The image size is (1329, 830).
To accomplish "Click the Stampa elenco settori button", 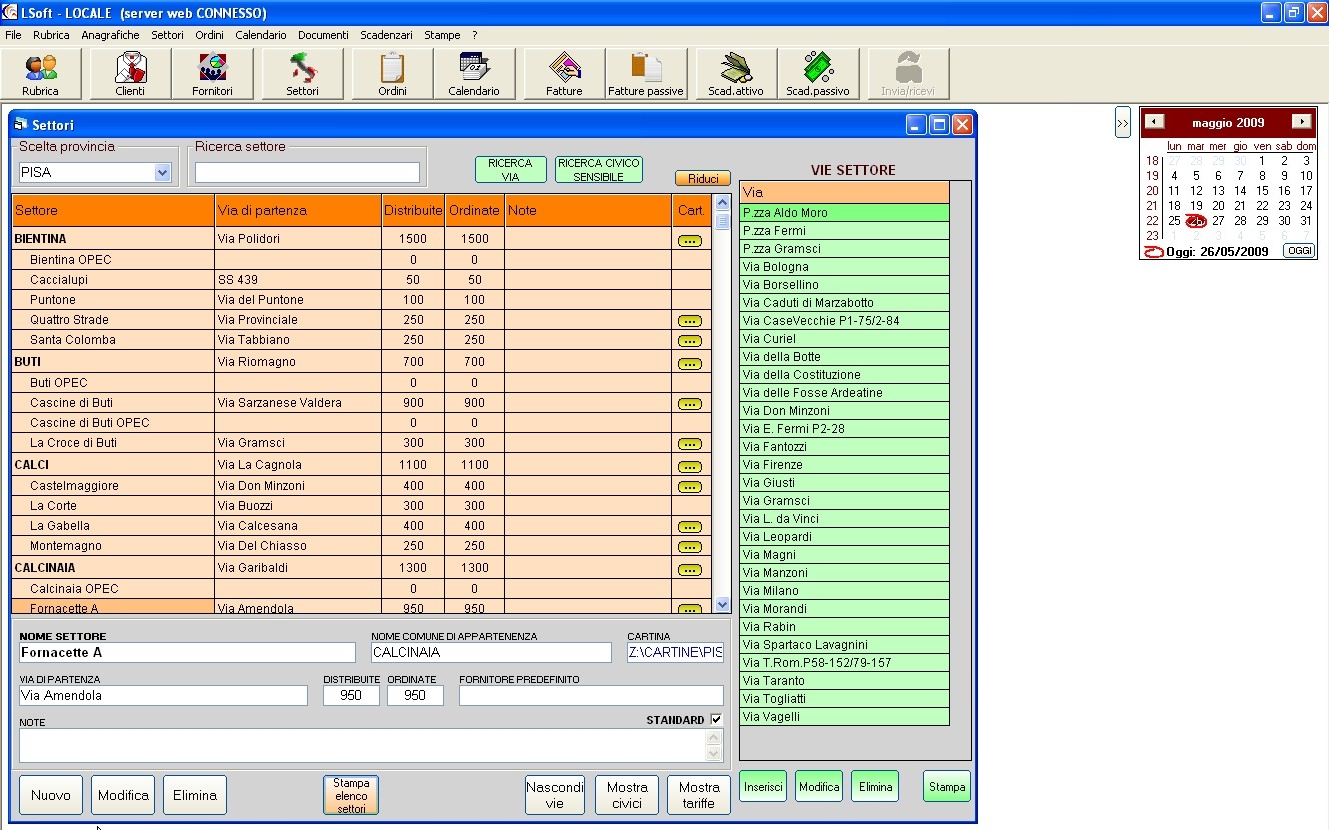I will (x=351, y=796).
